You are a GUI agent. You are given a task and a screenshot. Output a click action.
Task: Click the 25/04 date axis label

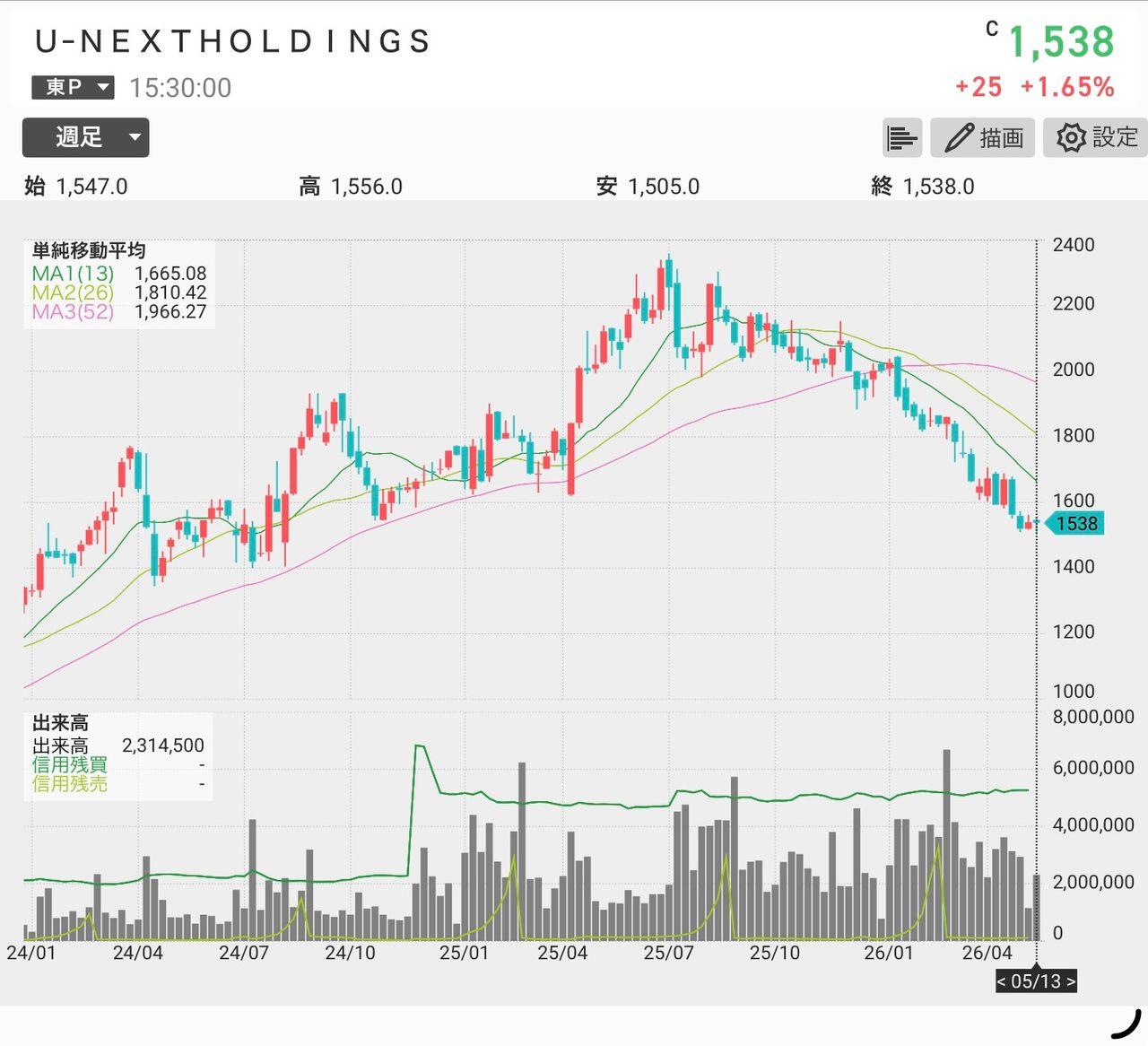pyautogui.click(x=562, y=953)
